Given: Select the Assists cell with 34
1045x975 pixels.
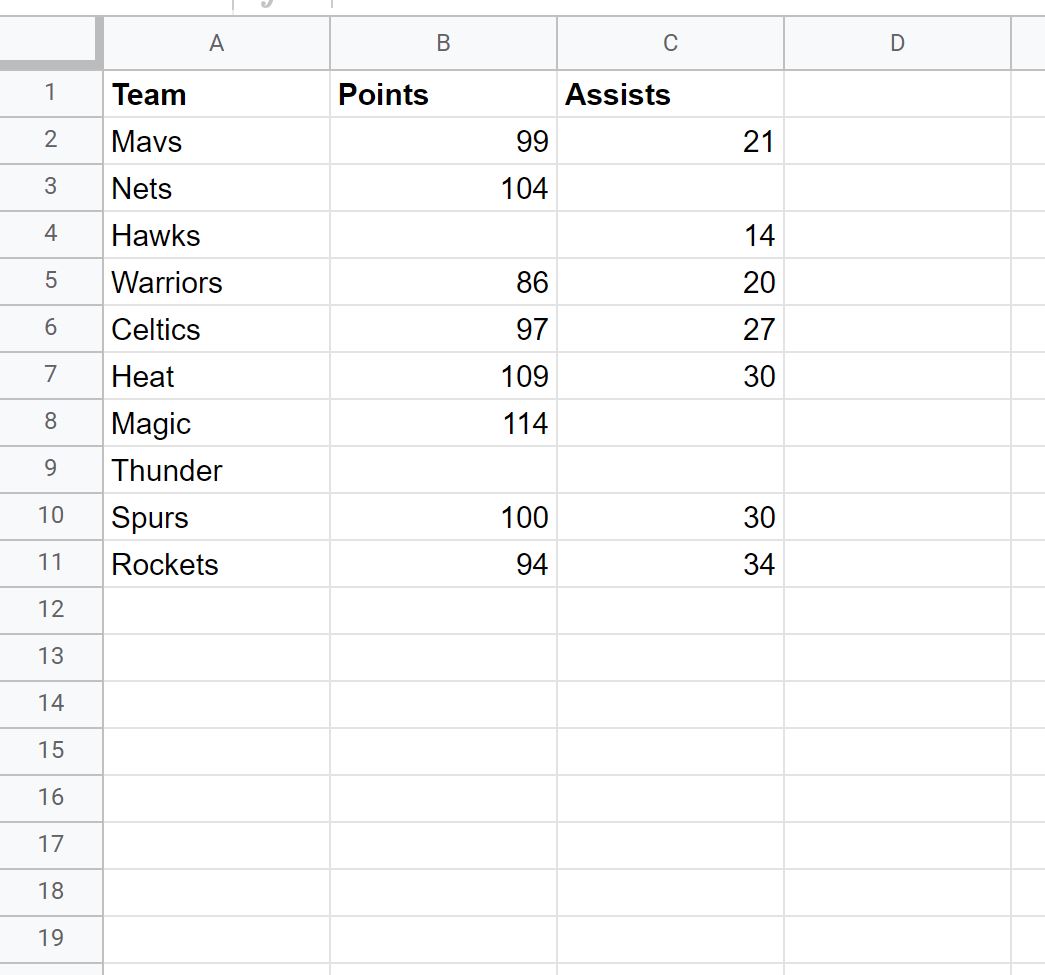Looking at the screenshot, I should pos(670,564).
